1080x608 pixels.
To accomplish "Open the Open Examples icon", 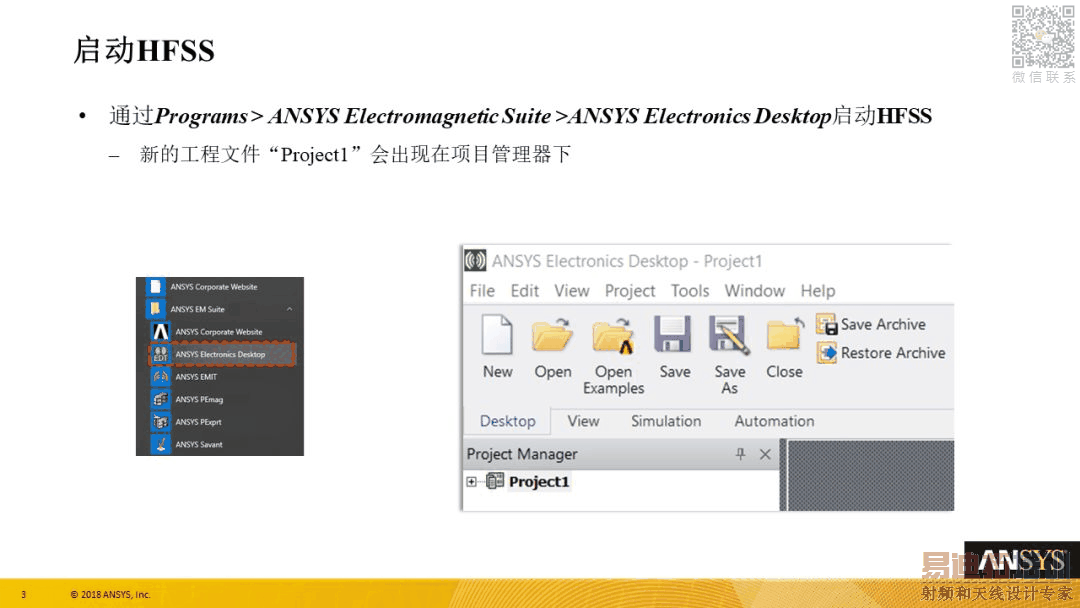I will [613, 336].
